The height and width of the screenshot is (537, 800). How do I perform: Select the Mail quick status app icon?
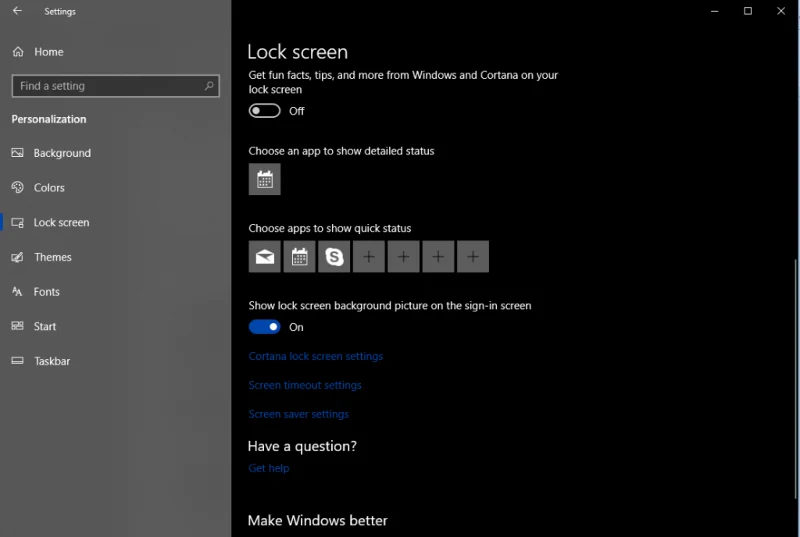pyautogui.click(x=264, y=257)
